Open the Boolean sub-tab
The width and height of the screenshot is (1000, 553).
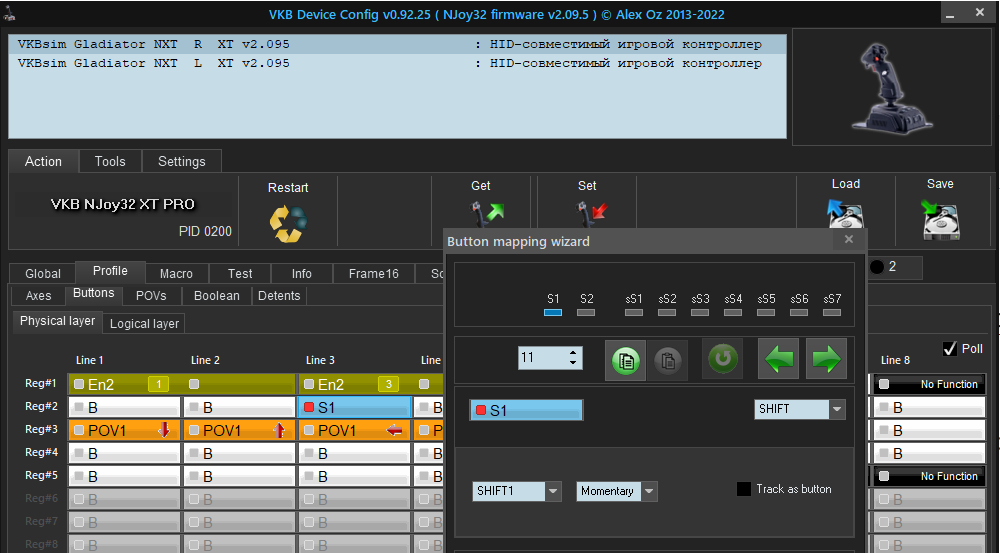click(217, 296)
